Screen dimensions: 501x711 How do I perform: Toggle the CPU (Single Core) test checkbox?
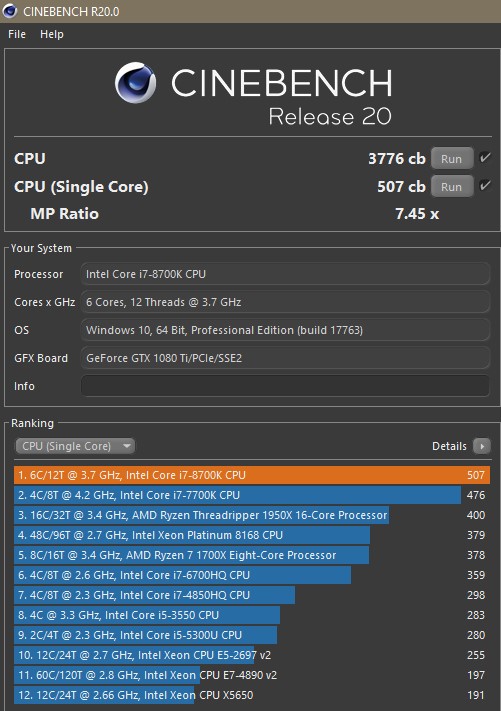[485, 186]
